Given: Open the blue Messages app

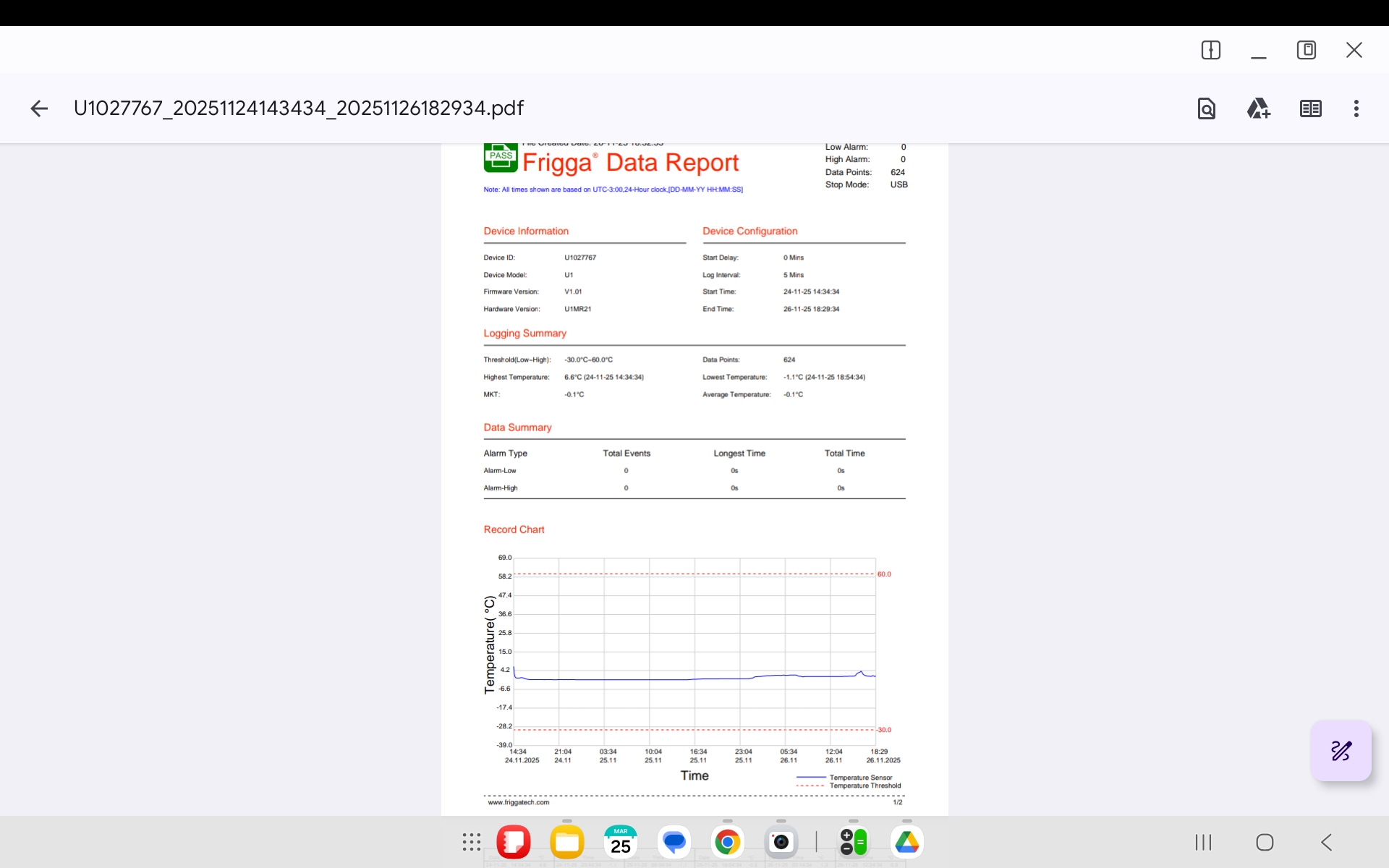Looking at the screenshot, I should point(674,842).
